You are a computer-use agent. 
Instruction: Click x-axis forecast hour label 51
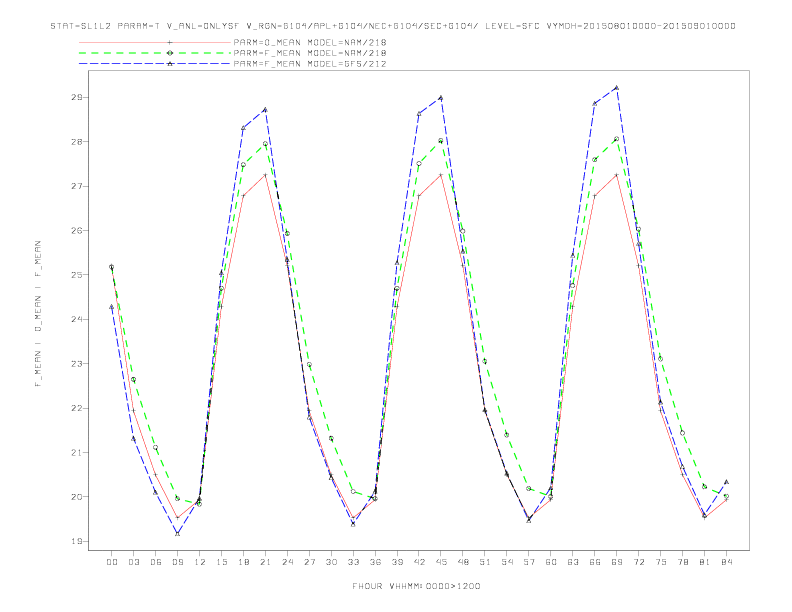485,562
